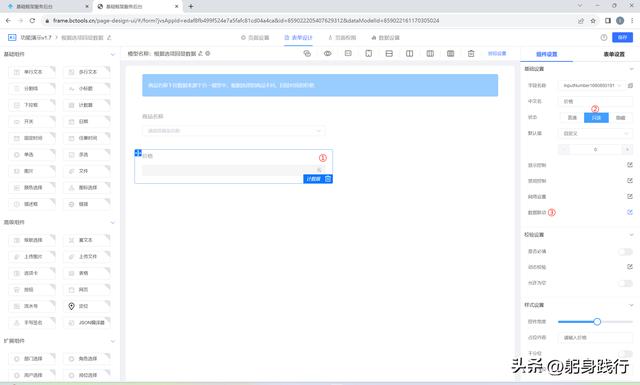Open the 默认值 default value dropdown
This screenshot has height=385, width=640.
(596, 134)
